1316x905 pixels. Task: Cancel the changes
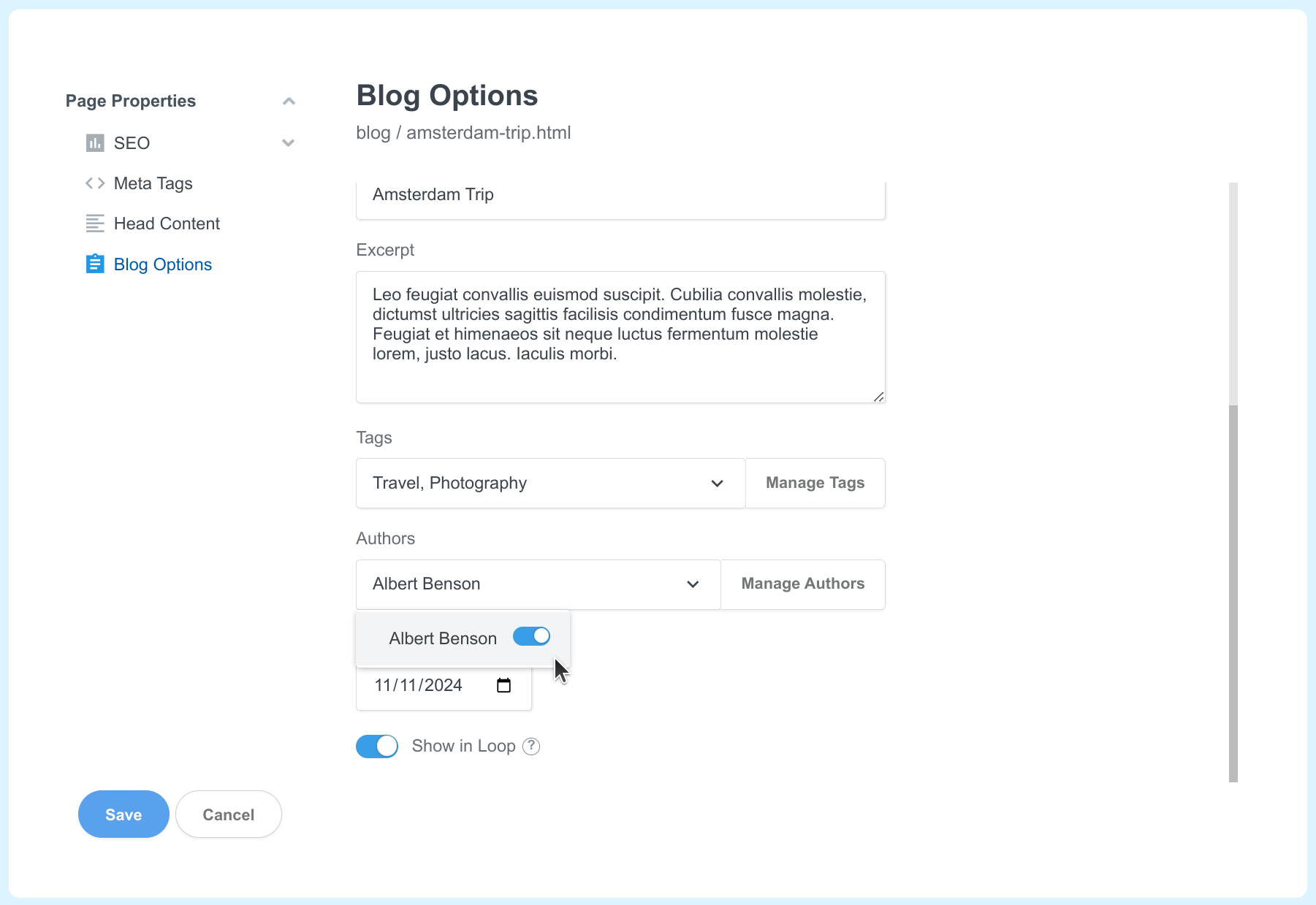pyautogui.click(x=228, y=814)
